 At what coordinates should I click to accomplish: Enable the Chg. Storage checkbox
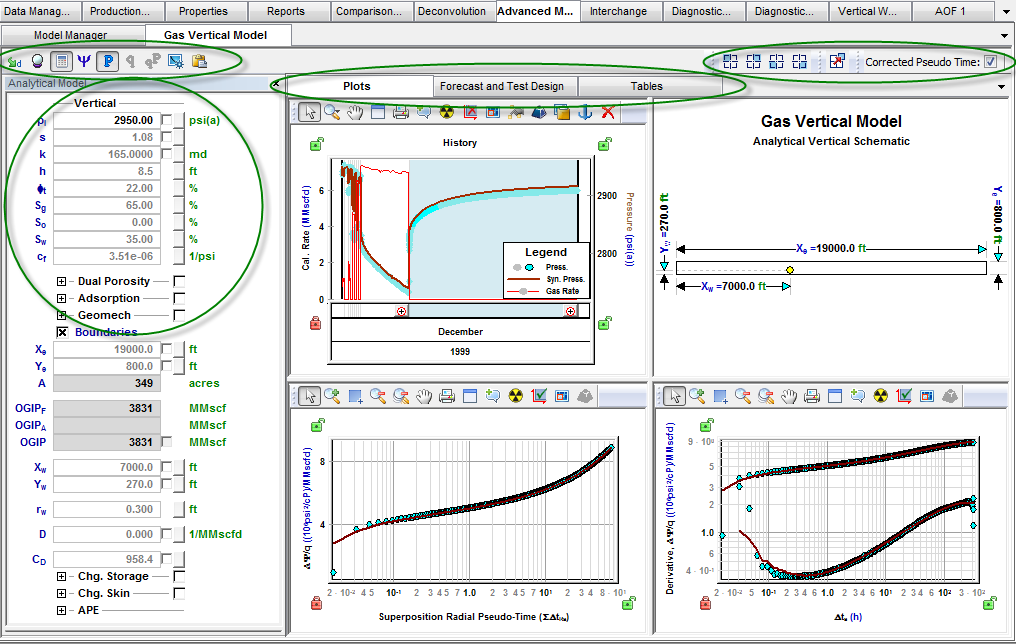(179, 576)
